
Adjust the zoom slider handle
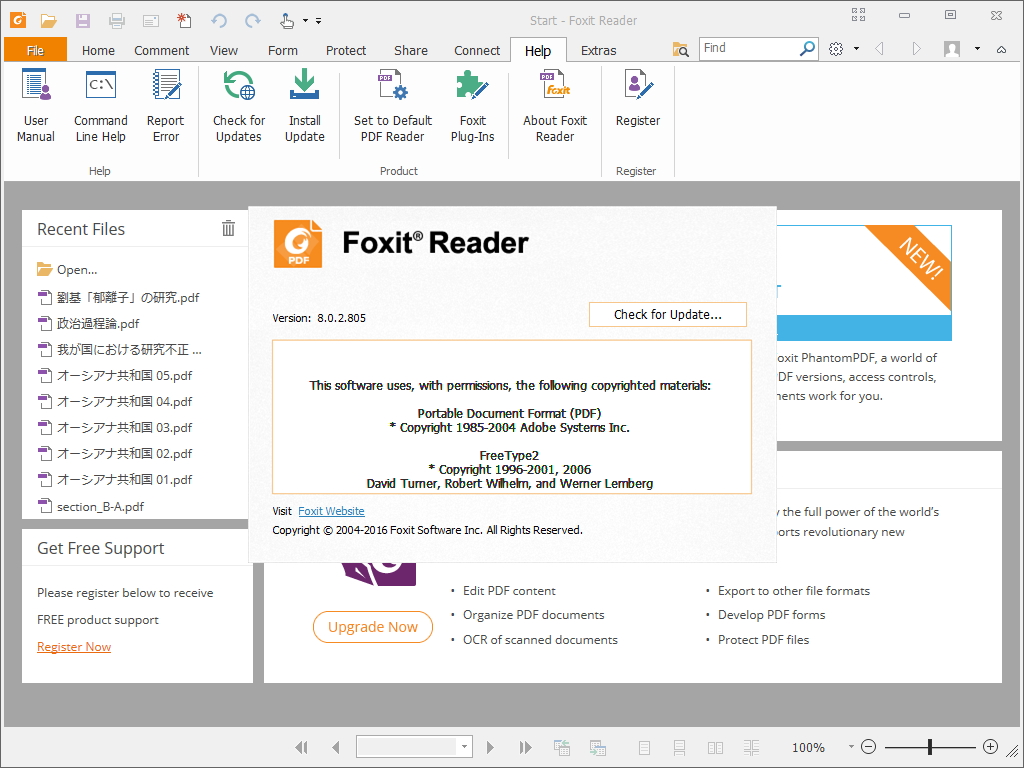click(930, 747)
